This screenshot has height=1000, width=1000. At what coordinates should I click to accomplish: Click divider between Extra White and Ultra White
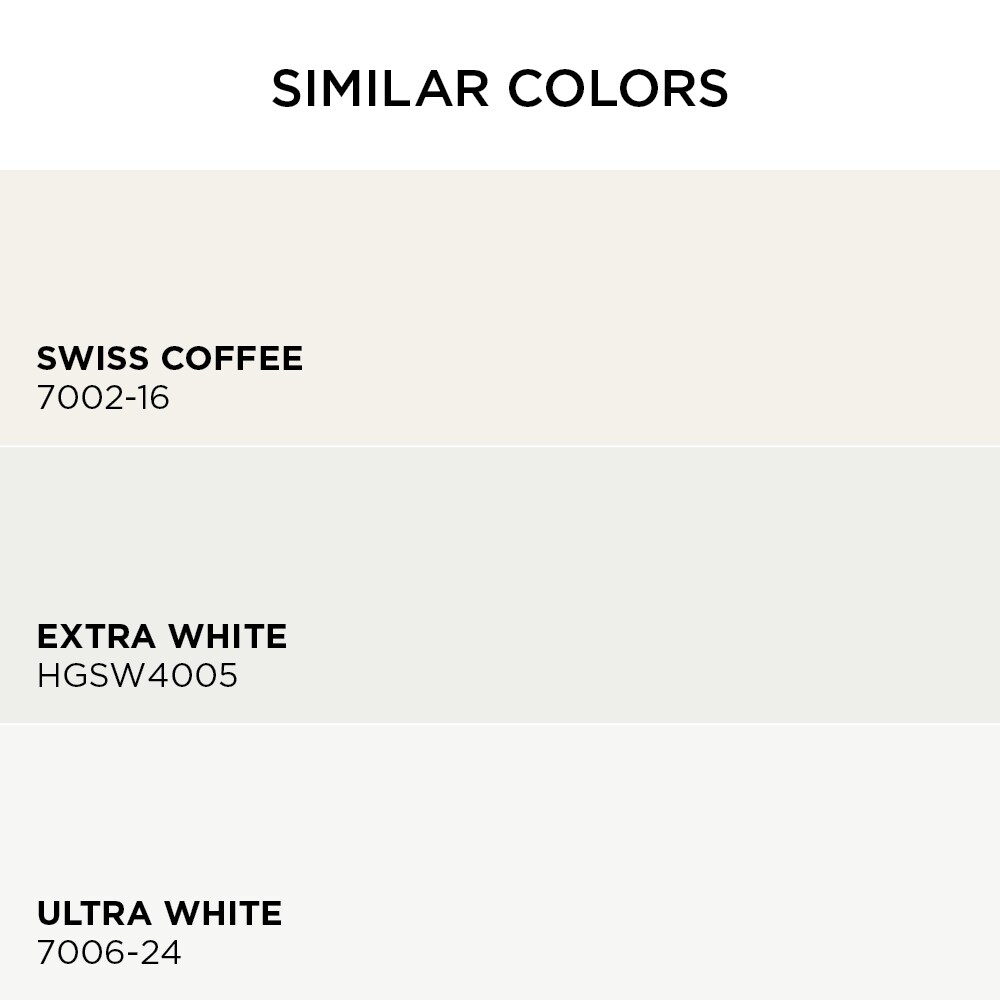point(500,724)
